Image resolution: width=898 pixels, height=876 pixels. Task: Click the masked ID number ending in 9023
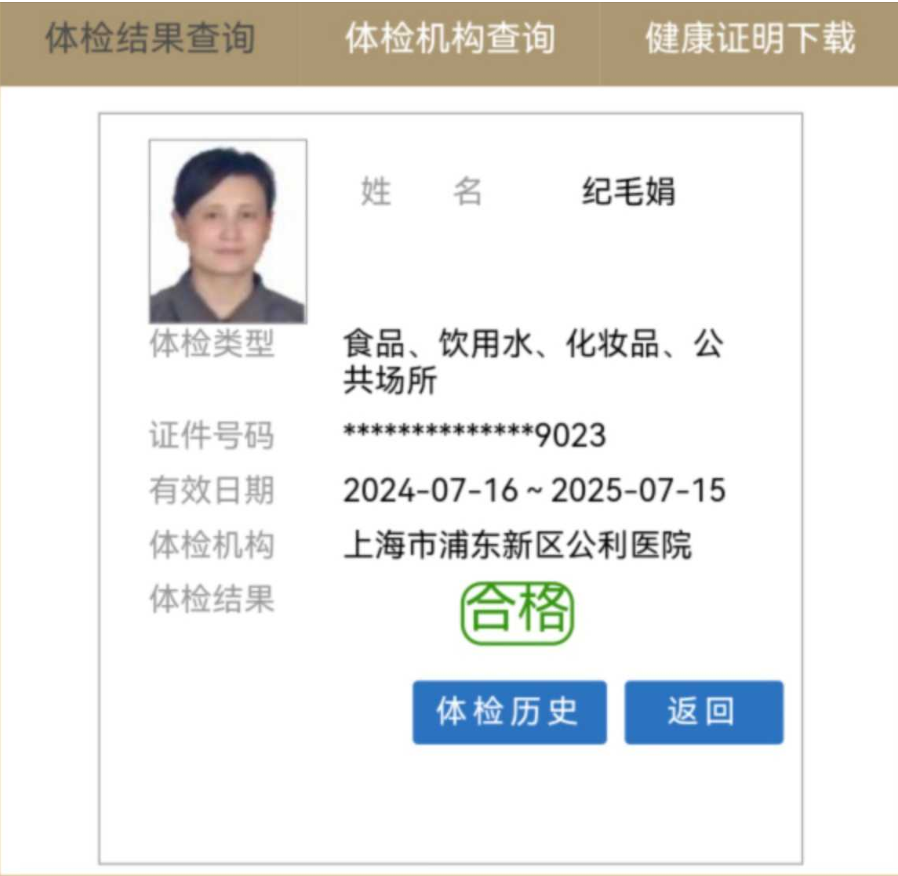[474, 435]
